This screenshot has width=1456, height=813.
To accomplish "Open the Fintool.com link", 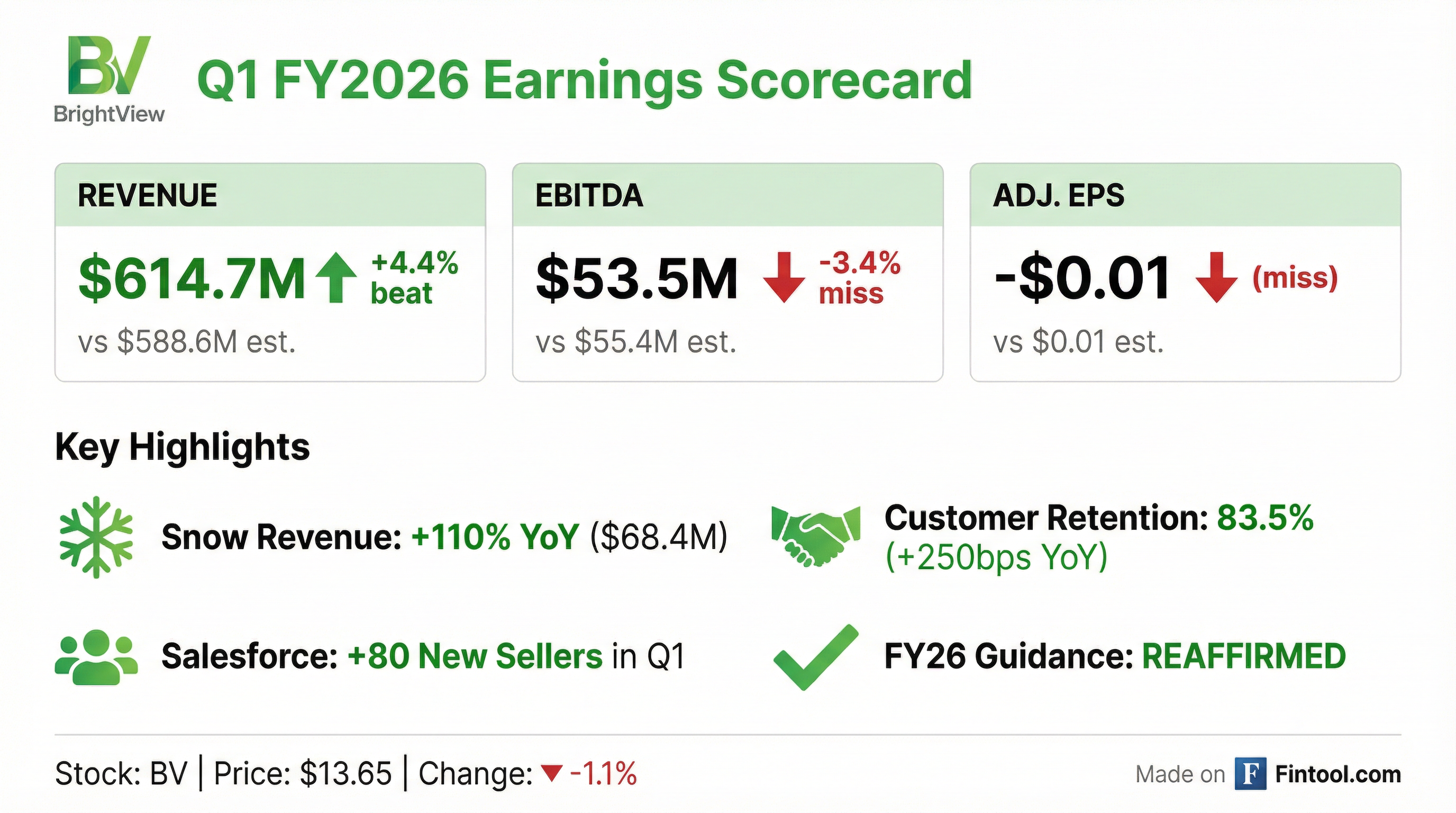I will coord(1337,774).
